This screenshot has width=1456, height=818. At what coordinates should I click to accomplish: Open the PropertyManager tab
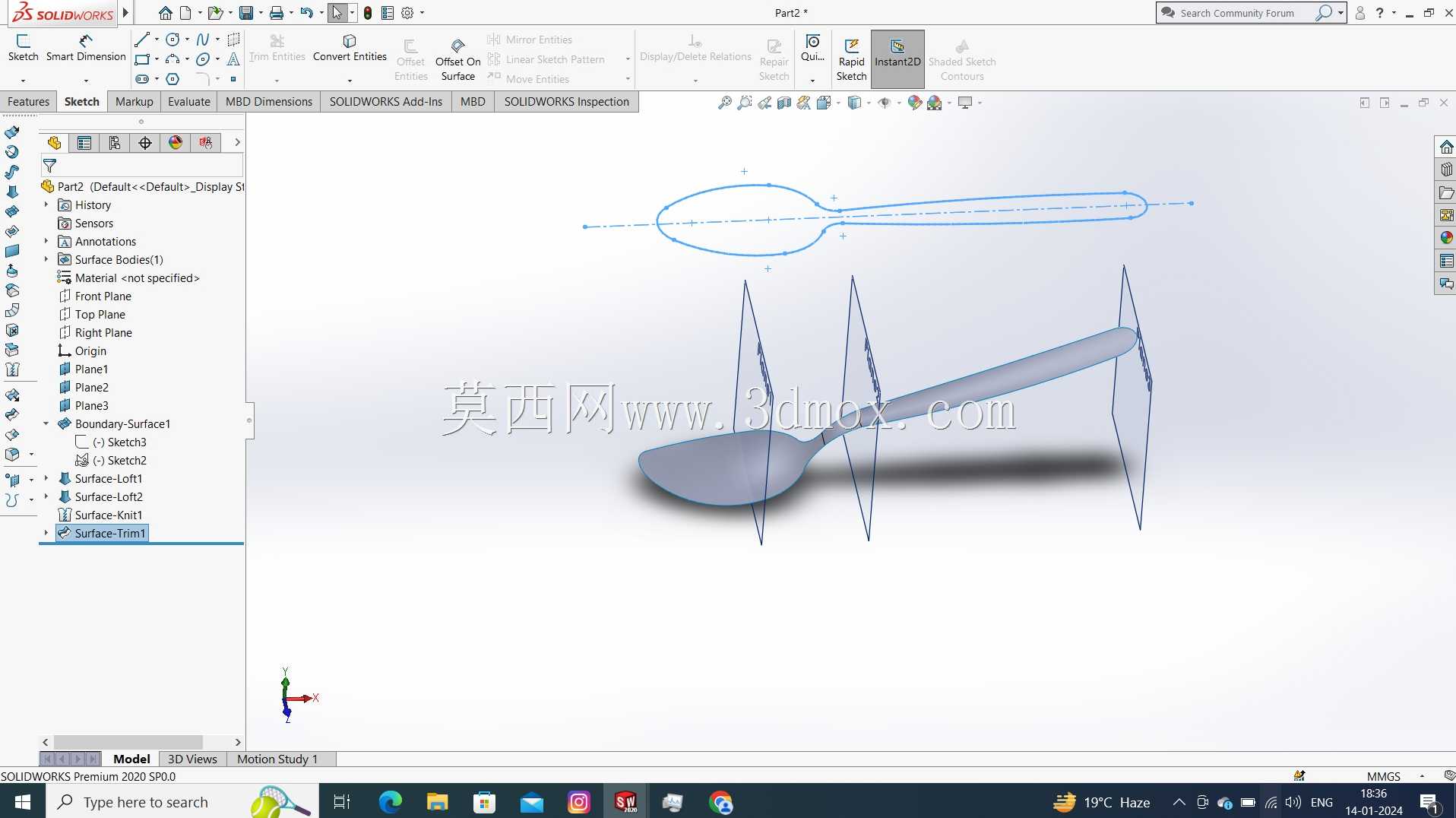point(84,143)
